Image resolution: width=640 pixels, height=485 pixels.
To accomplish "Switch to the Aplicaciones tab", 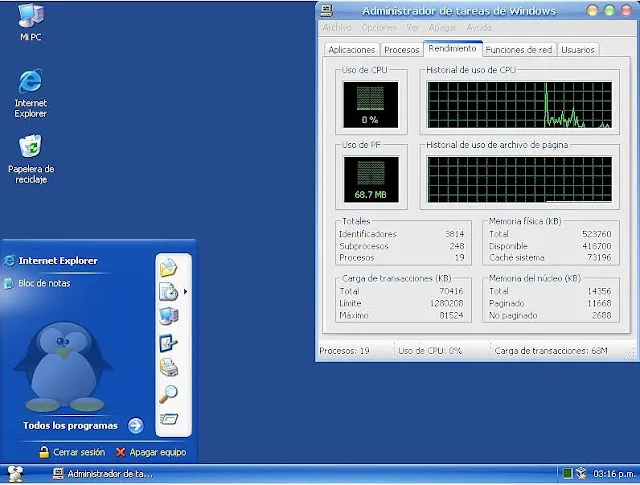I will [351, 50].
